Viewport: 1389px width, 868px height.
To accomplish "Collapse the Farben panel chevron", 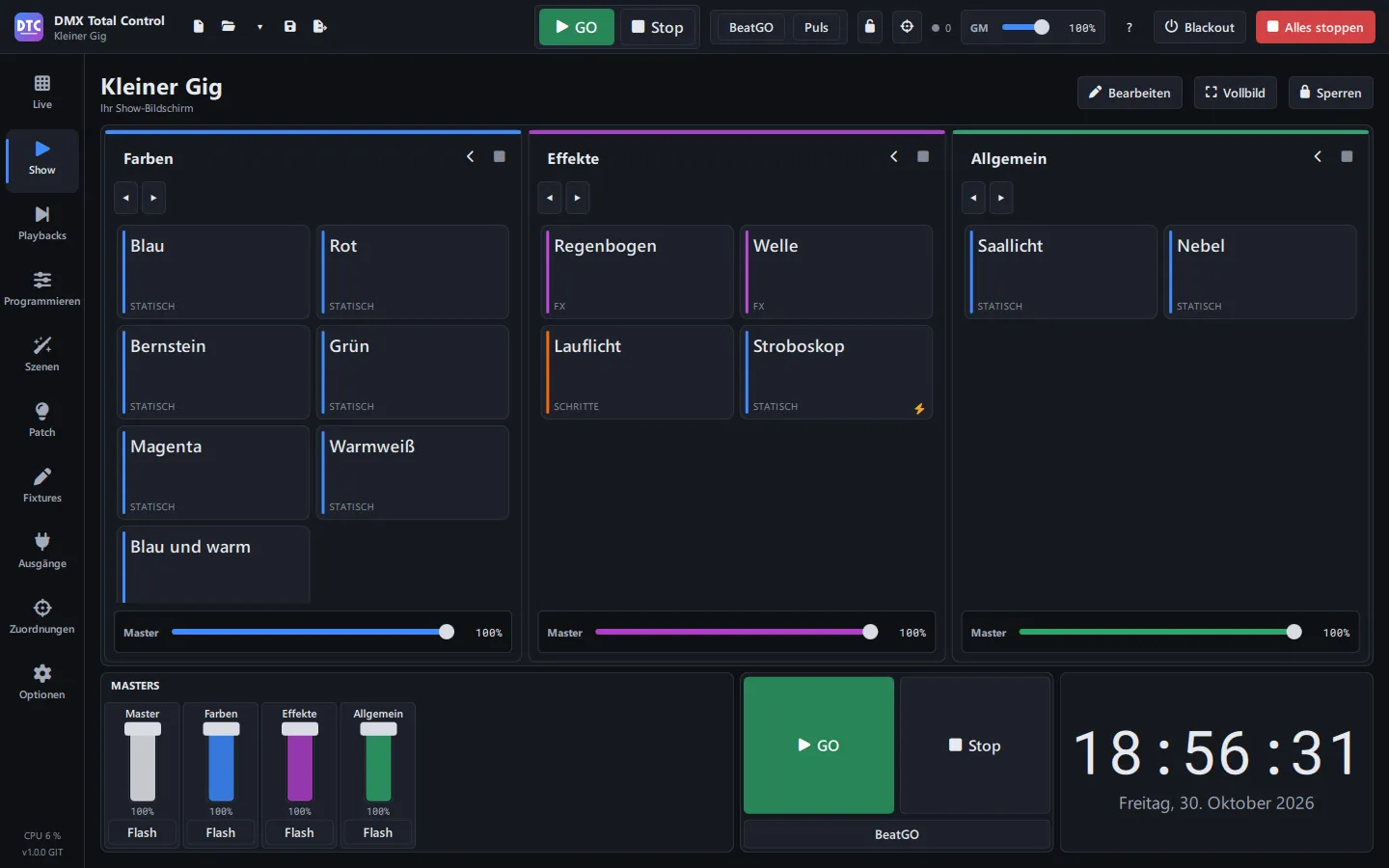I will tap(471, 156).
